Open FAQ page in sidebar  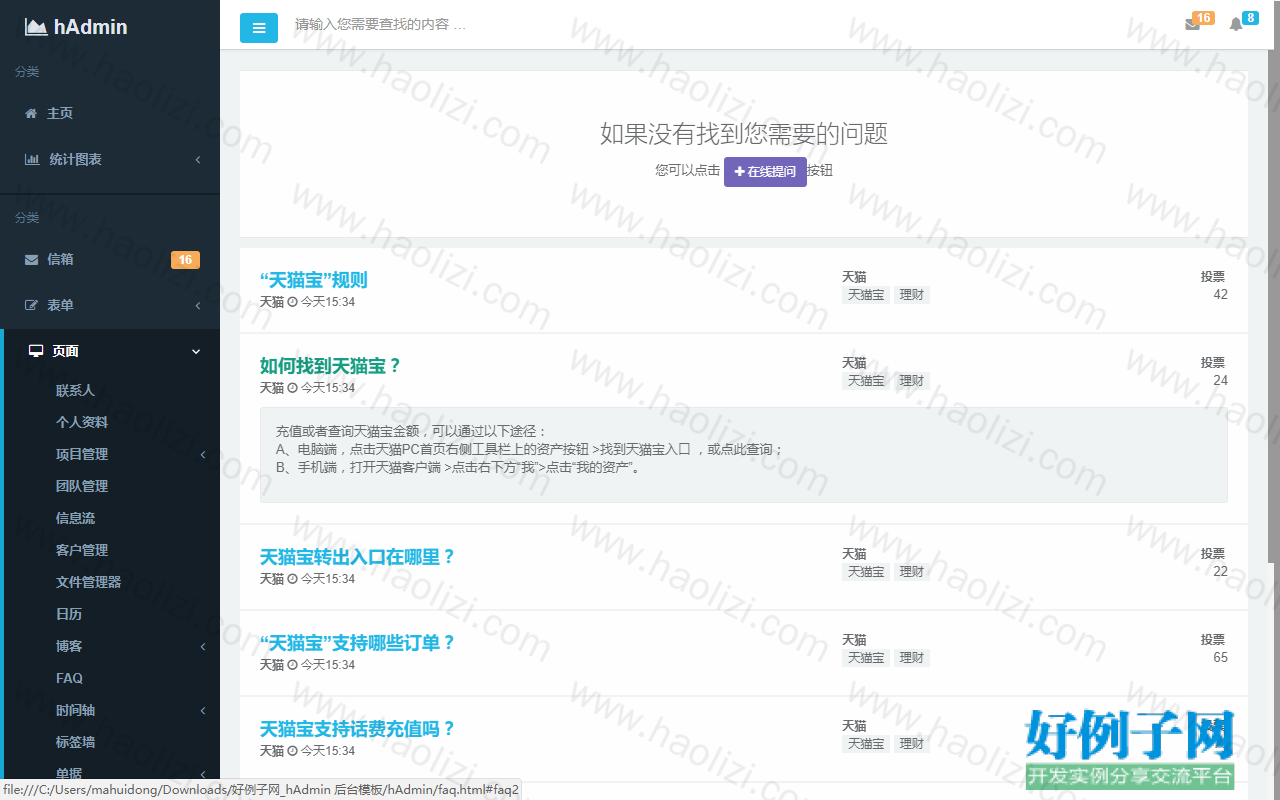(69, 678)
